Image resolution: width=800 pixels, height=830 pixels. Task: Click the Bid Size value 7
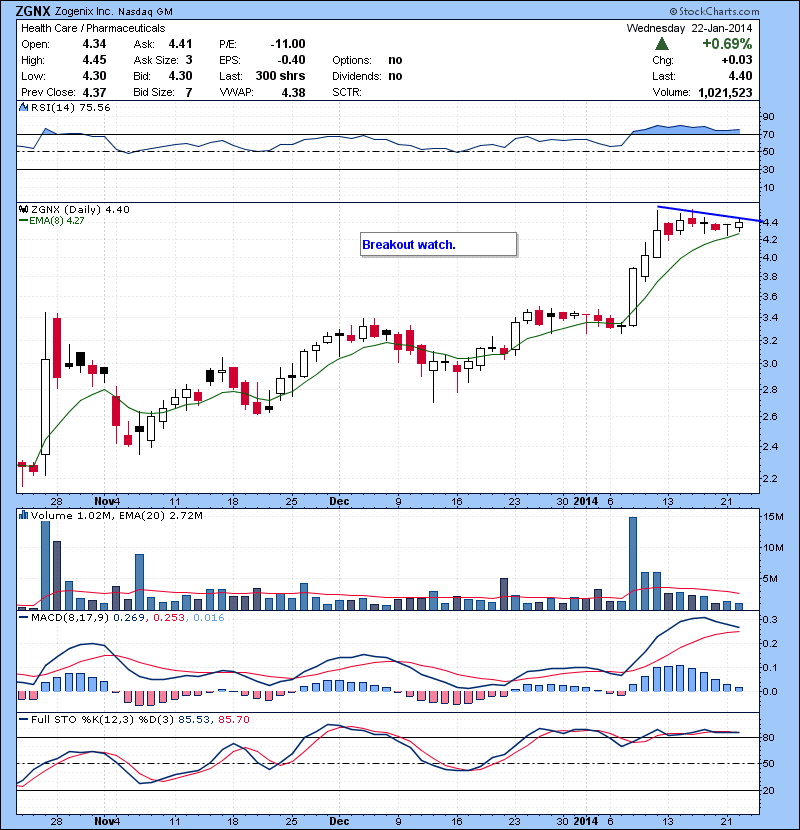189,93
